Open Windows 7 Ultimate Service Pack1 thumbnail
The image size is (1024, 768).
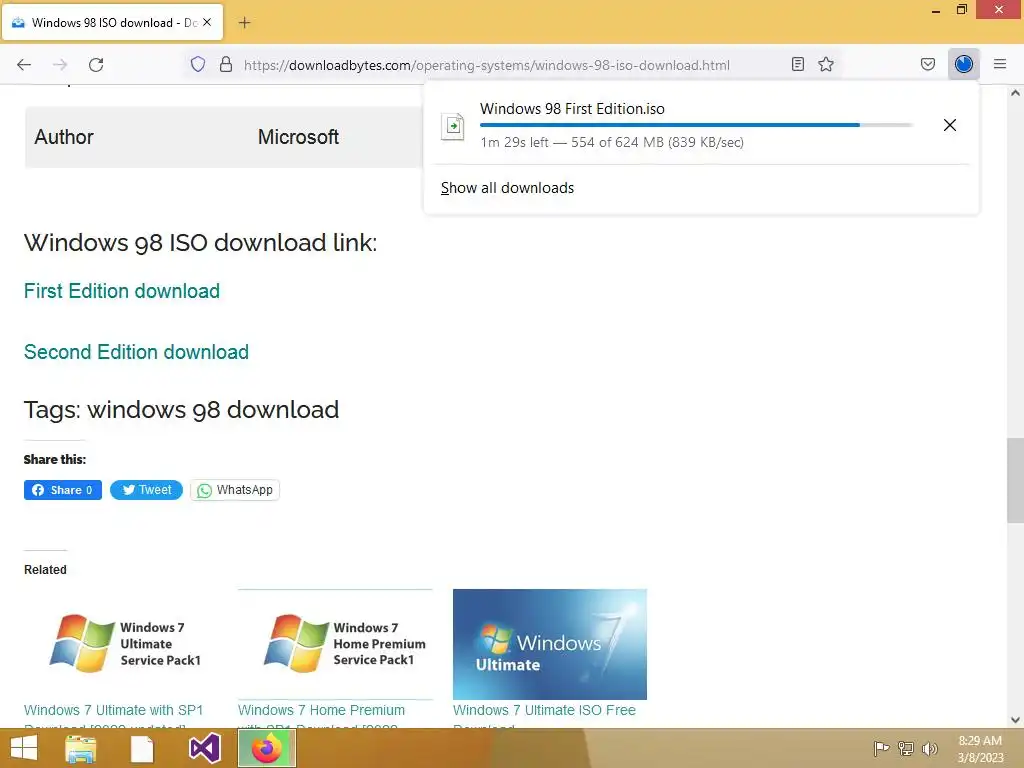coord(121,644)
